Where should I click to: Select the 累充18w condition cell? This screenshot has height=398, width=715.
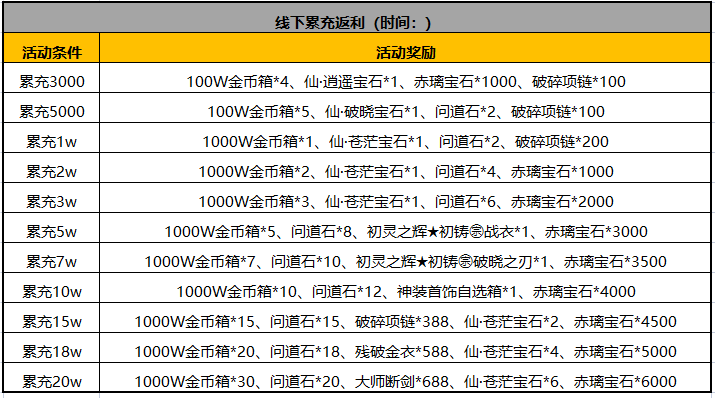point(52,348)
